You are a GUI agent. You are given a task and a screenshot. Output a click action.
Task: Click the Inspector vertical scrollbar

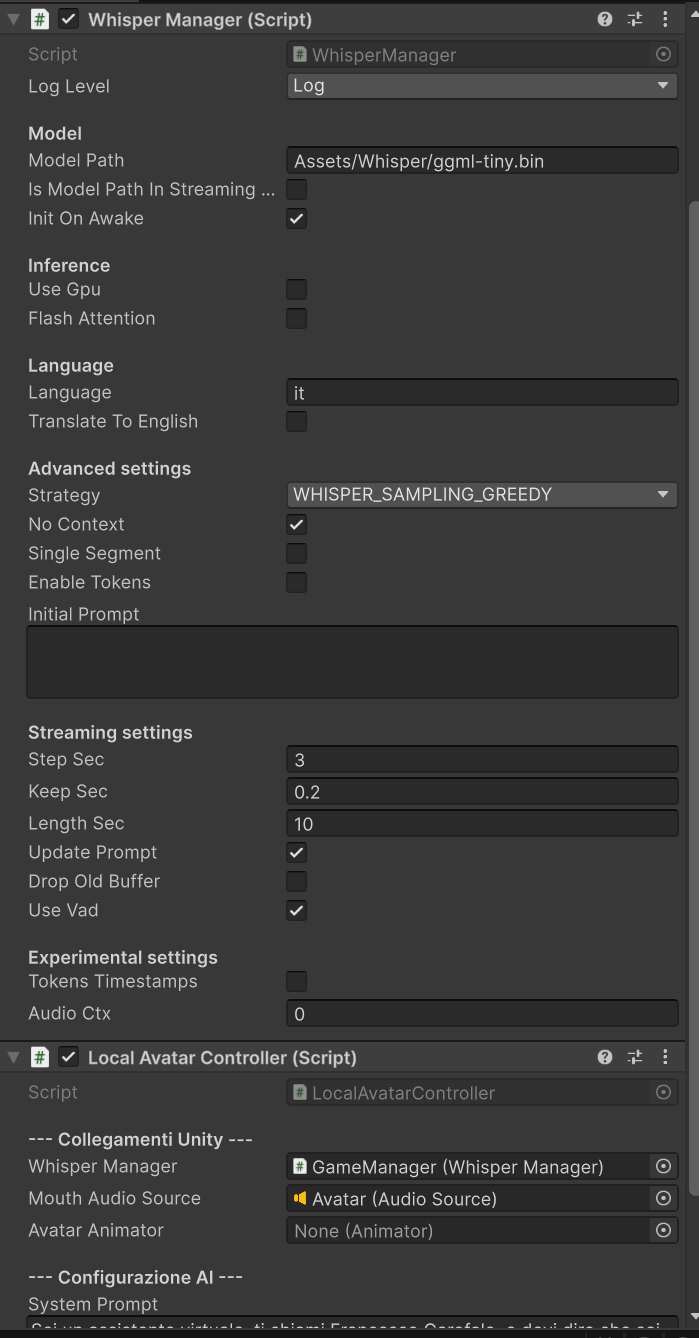pyautogui.click(x=693, y=600)
